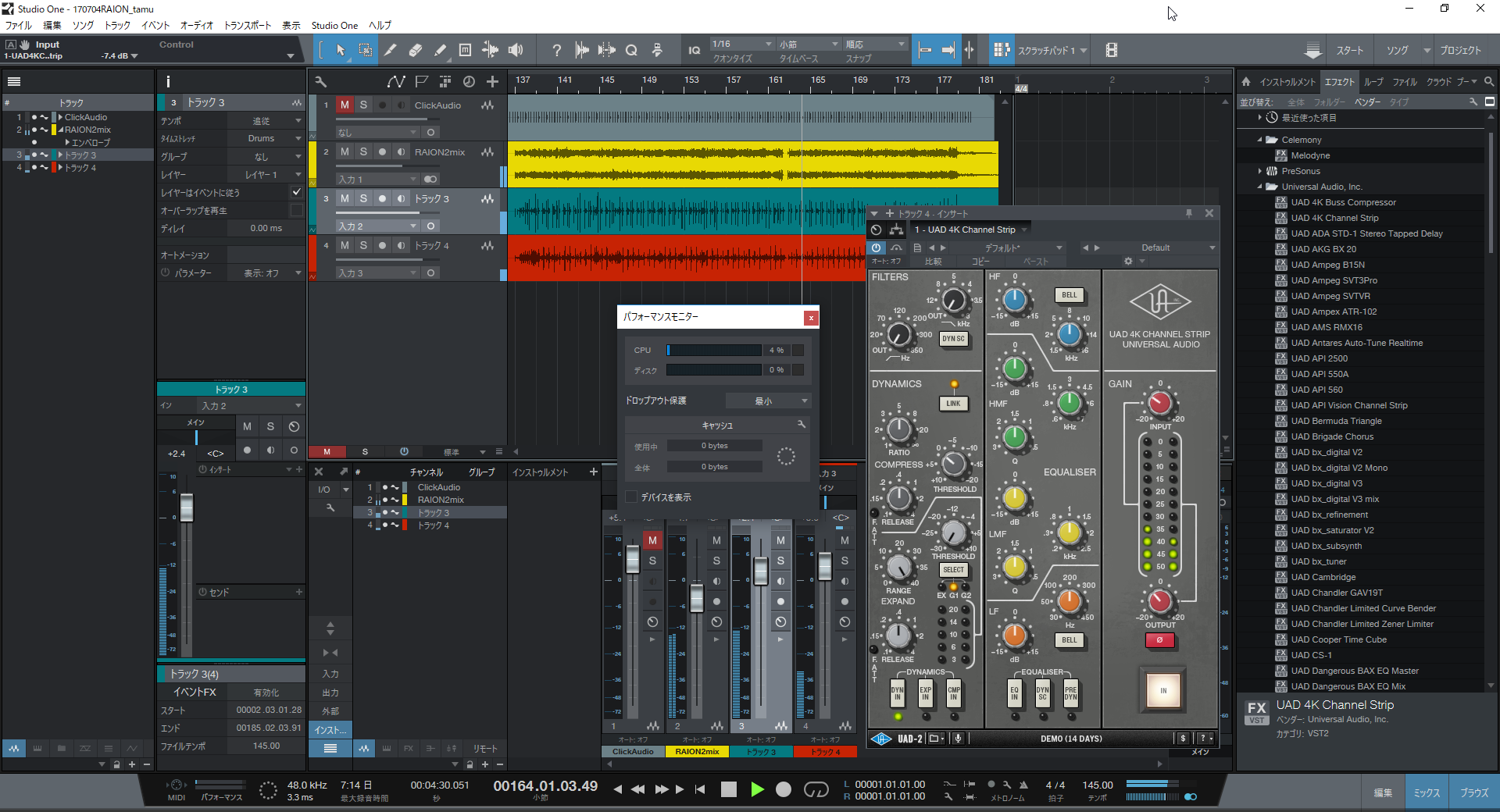Switch to the ループ browser tab
The image size is (1500, 812).
click(1373, 81)
